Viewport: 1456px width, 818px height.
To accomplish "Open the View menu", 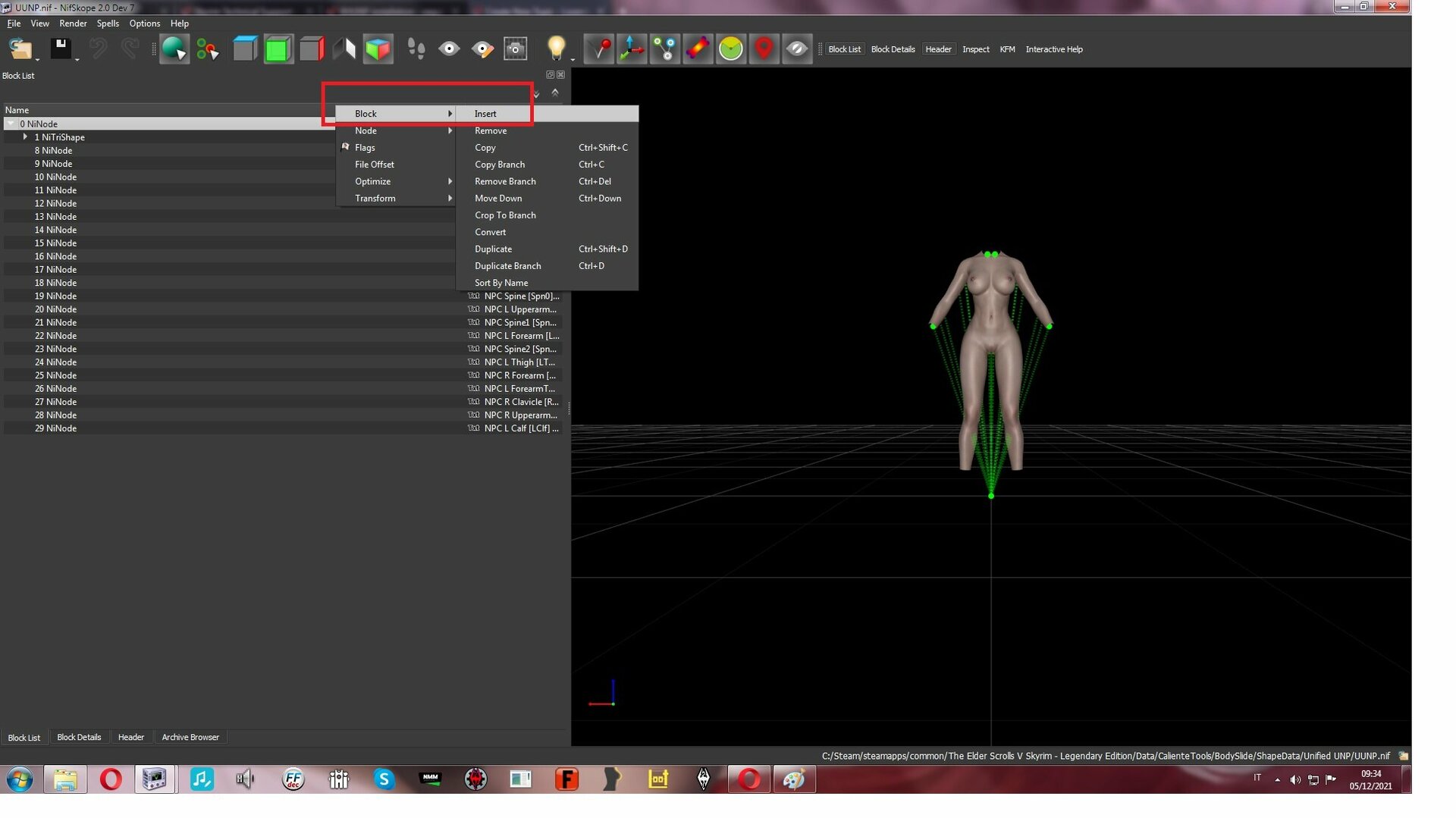I will pos(39,24).
